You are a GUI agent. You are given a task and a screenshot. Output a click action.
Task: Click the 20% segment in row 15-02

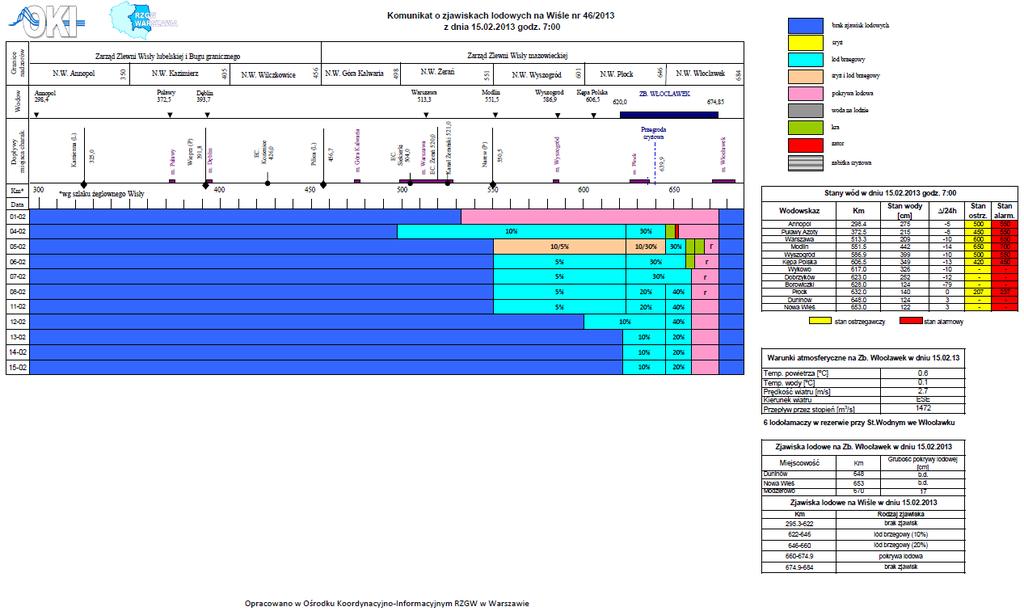point(679,367)
